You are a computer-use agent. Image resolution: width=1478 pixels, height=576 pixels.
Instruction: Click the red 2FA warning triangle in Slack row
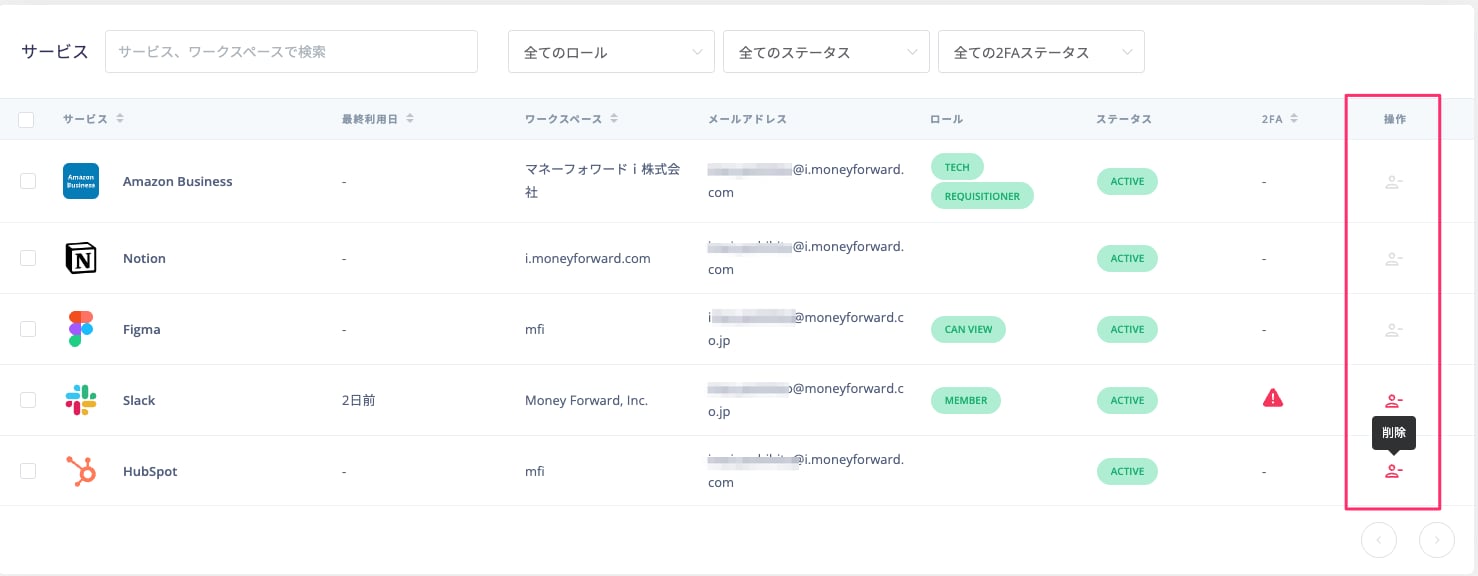click(x=1273, y=398)
